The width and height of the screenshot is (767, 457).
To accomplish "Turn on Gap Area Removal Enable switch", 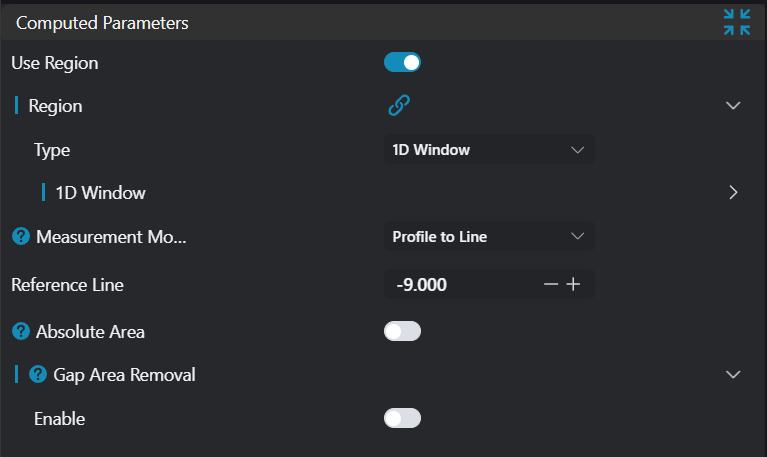I will coord(402,418).
